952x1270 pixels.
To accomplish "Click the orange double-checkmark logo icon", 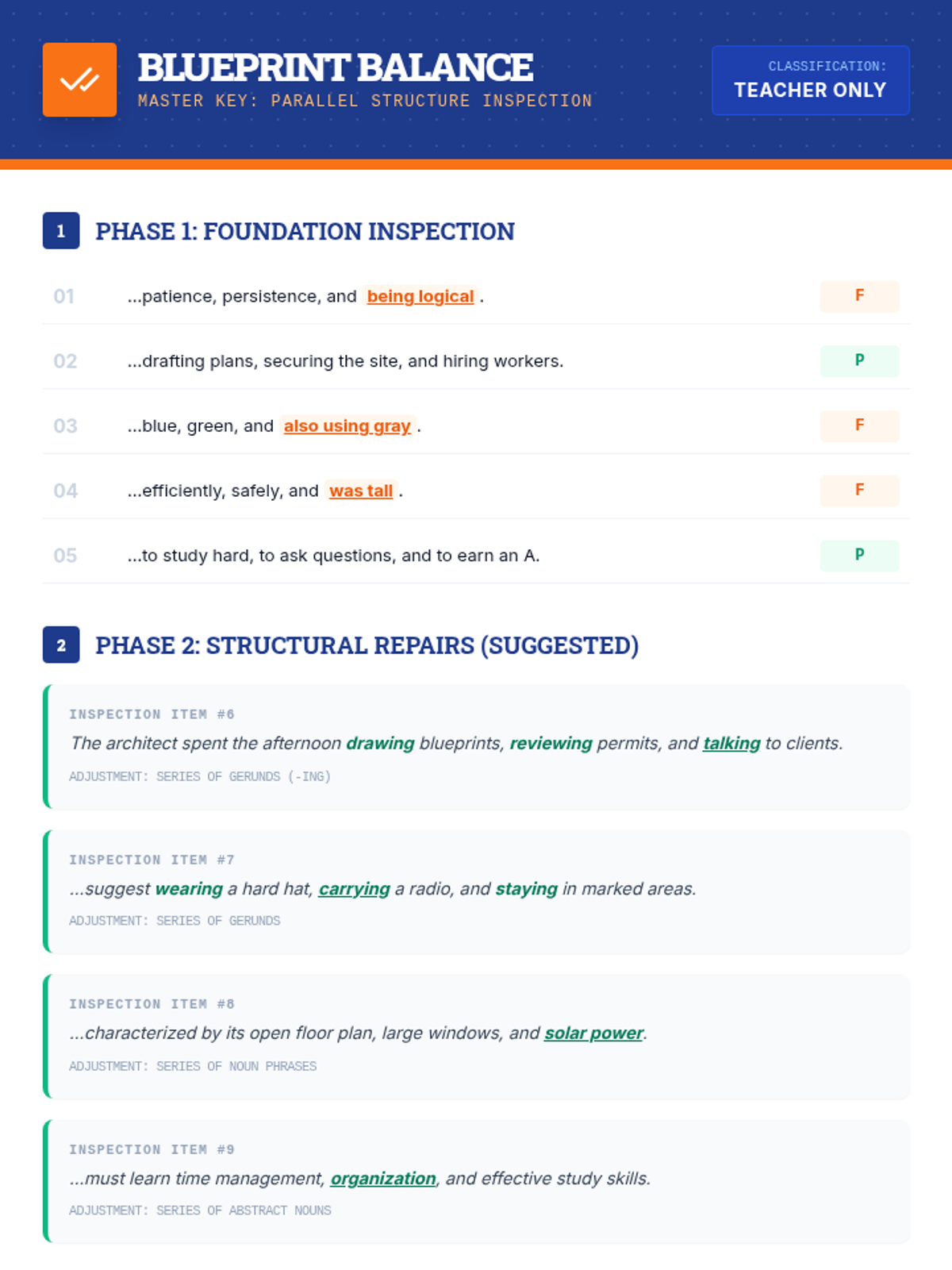I will coord(79,80).
